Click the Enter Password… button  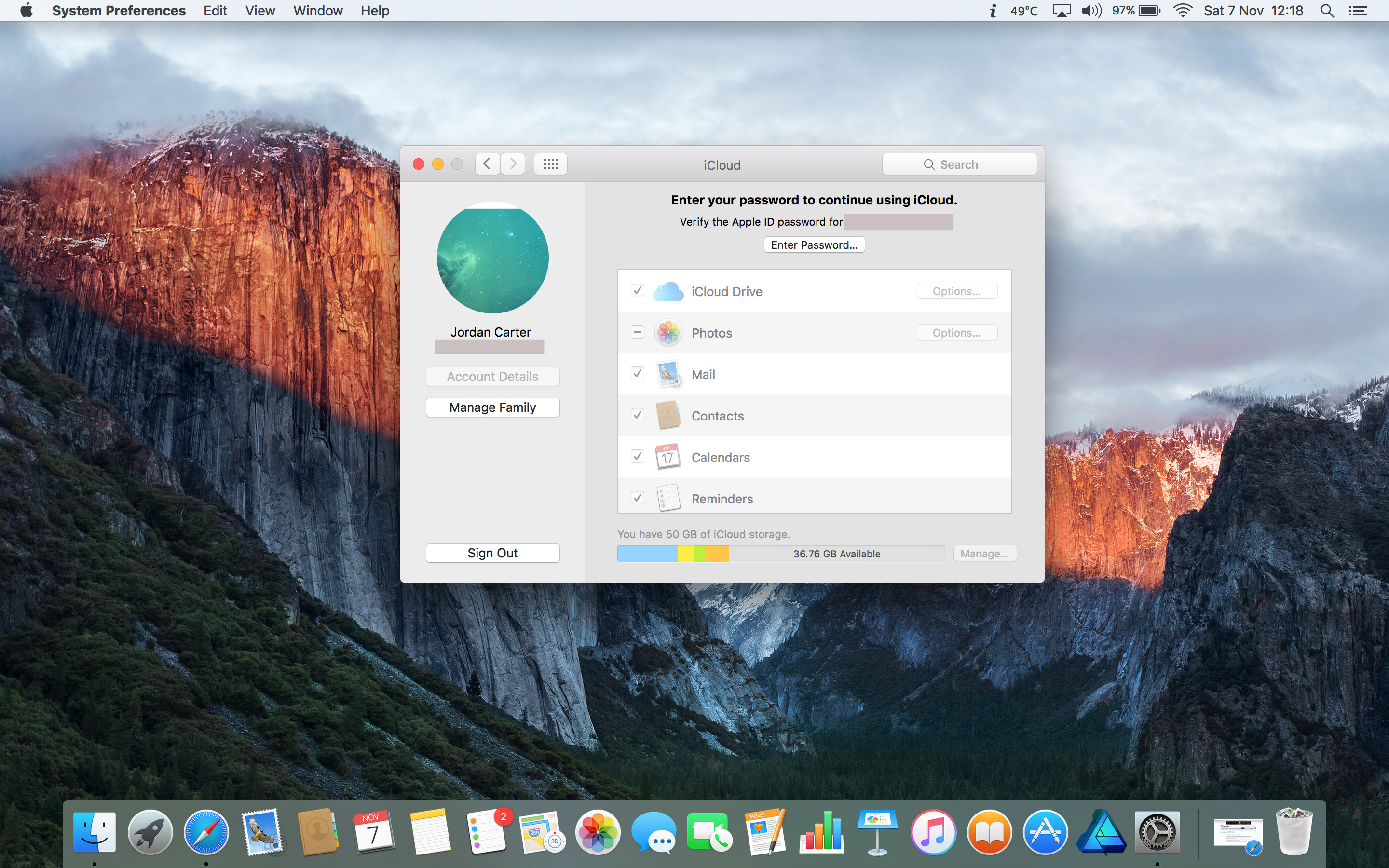point(814,245)
